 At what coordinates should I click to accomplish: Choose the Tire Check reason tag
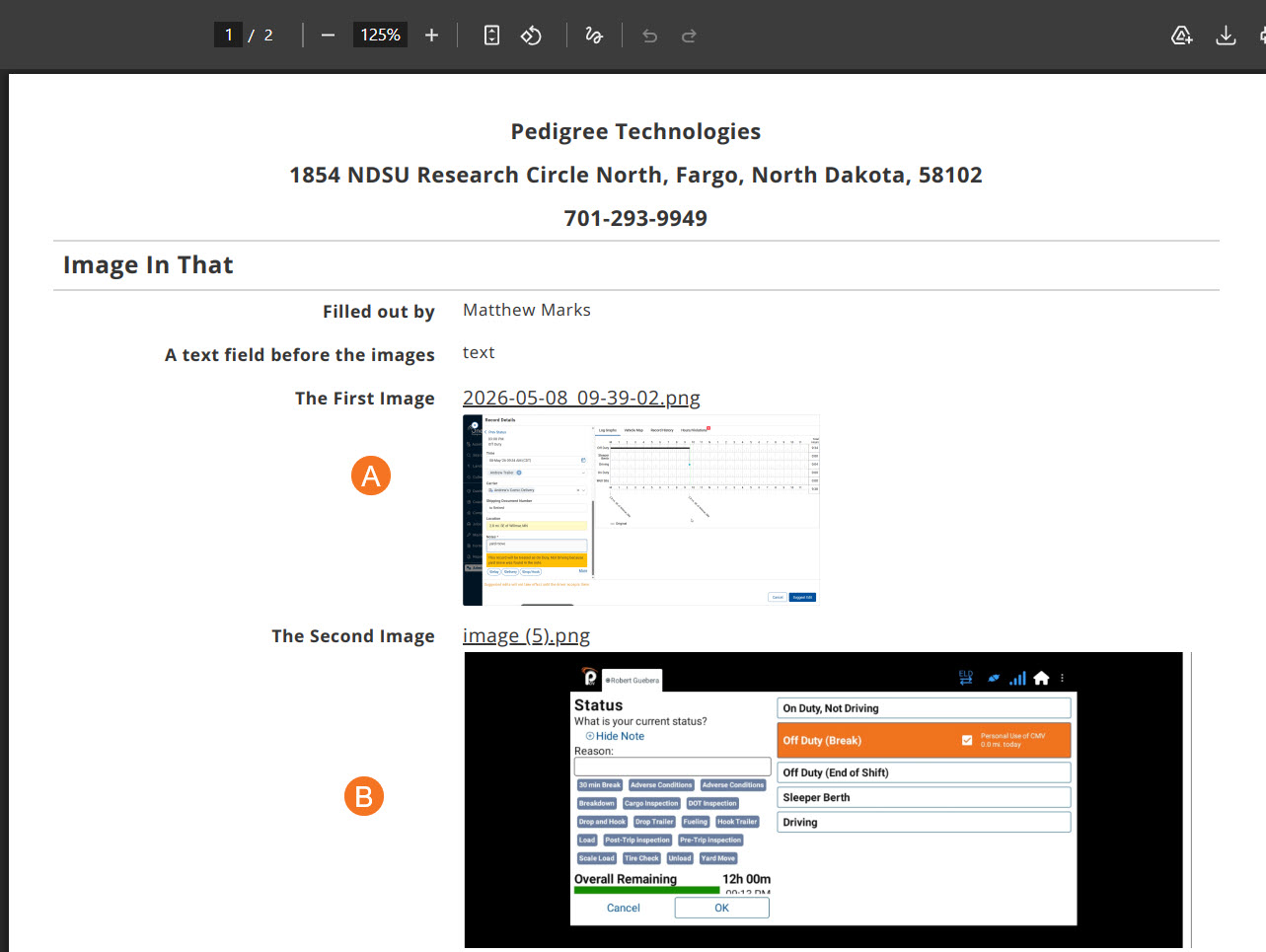tap(641, 858)
